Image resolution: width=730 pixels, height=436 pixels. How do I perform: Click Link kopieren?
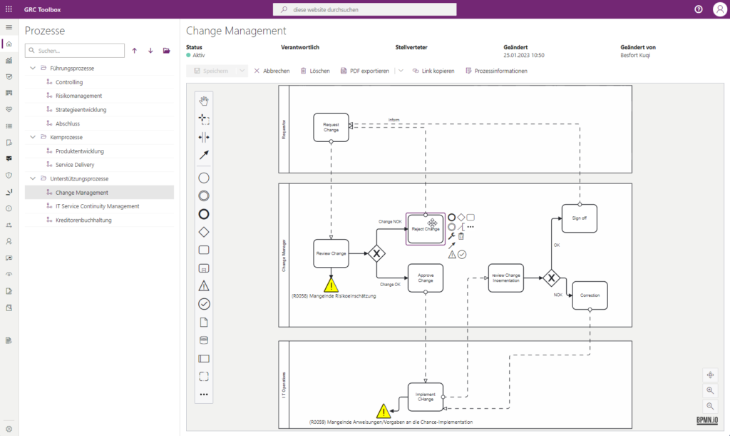433,71
